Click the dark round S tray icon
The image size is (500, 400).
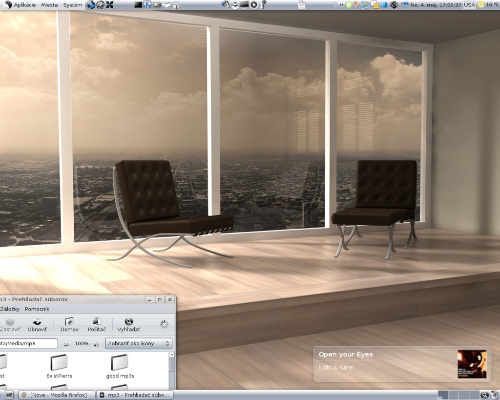[394, 5]
